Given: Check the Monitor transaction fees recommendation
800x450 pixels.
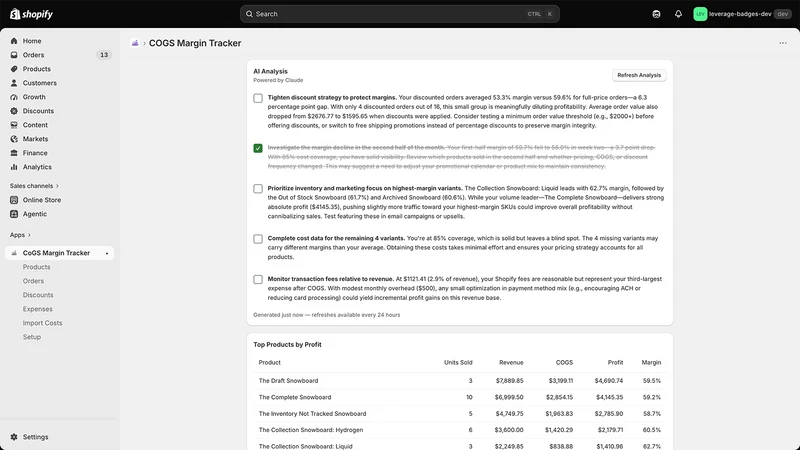Looking at the screenshot, I should tap(258, 280).
